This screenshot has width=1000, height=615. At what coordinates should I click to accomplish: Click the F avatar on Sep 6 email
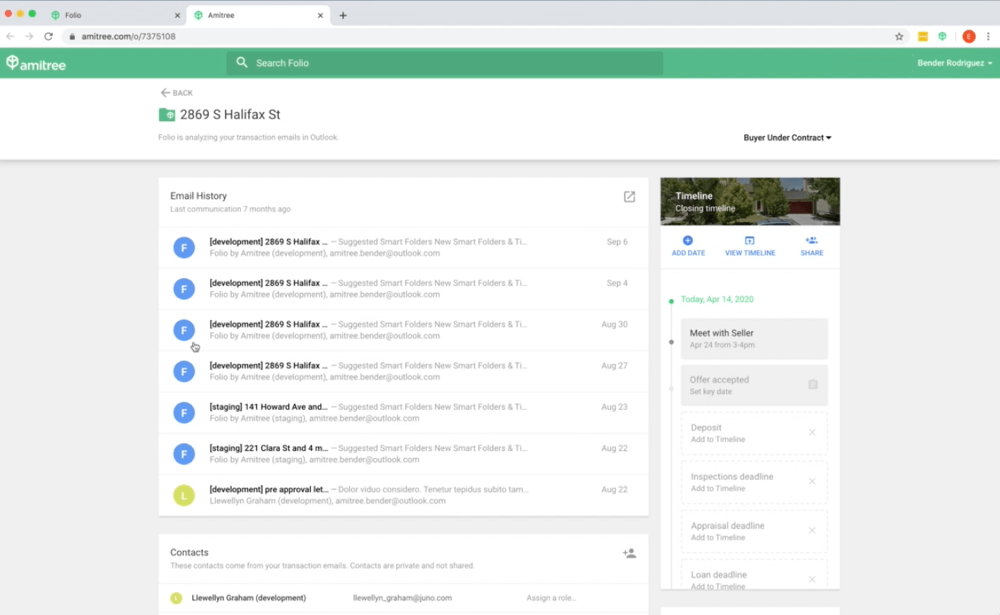(184, 248)
